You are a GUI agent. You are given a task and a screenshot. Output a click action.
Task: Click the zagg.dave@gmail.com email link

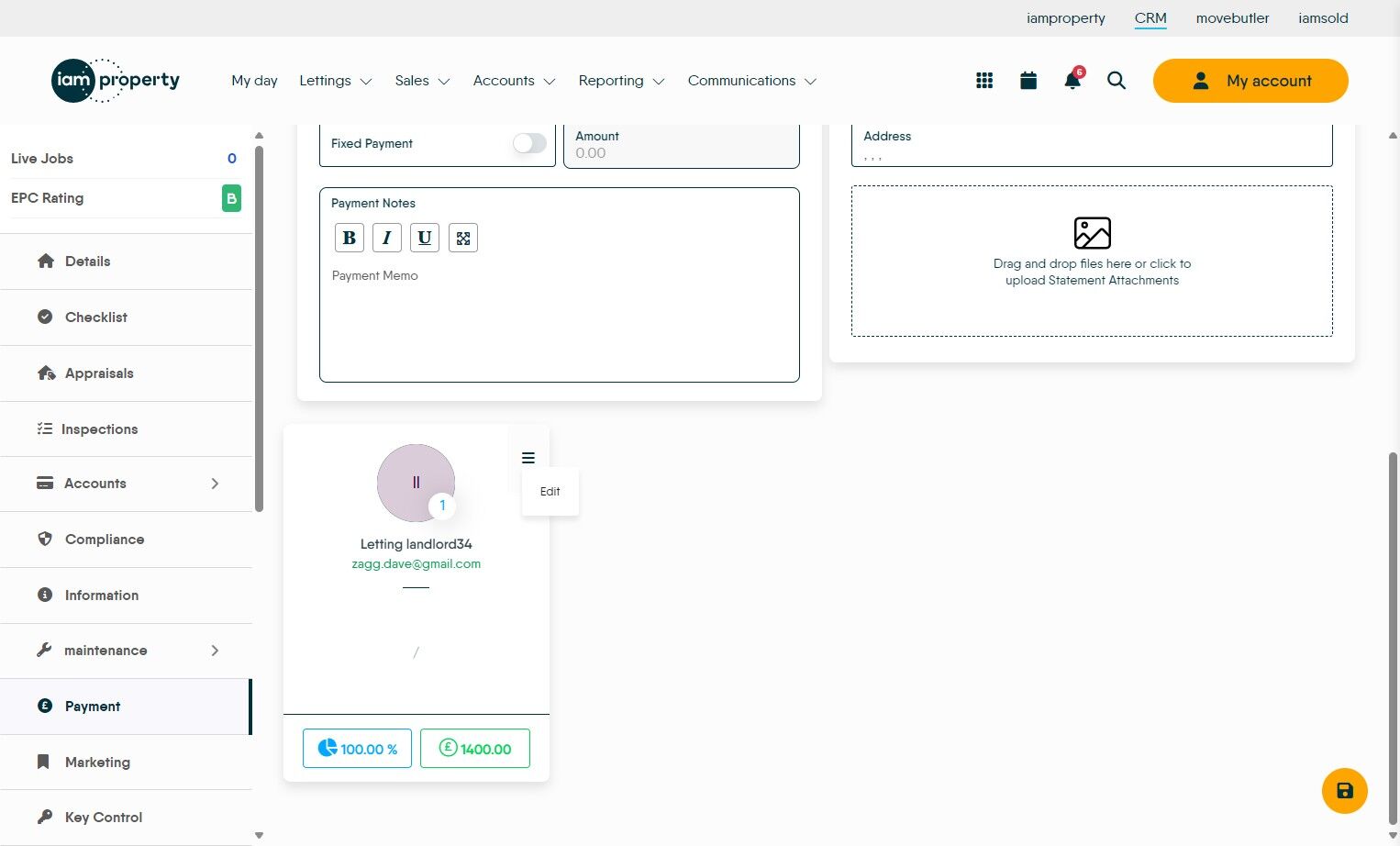click(x=417, y=564)
